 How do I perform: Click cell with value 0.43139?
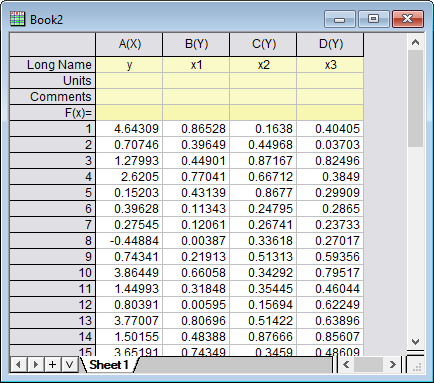pyautogui.click(x=196, y=193)
